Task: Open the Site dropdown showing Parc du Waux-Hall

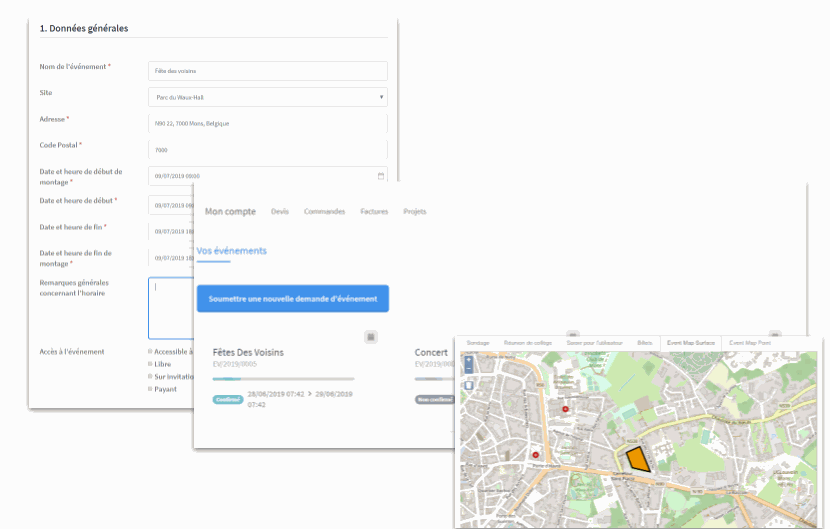Action: click(x=268, y=97)
